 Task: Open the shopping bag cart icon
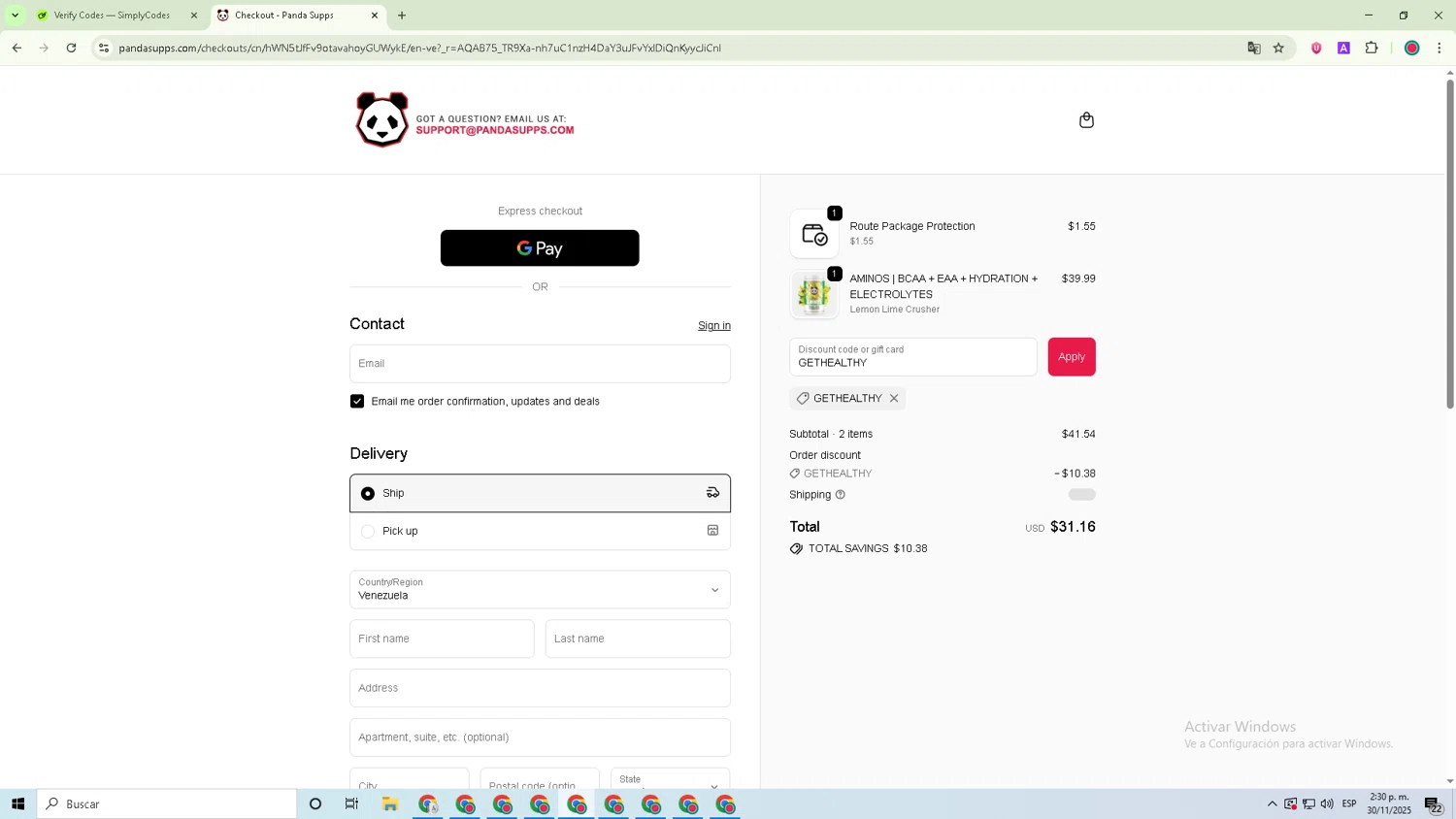point(1086,120)
